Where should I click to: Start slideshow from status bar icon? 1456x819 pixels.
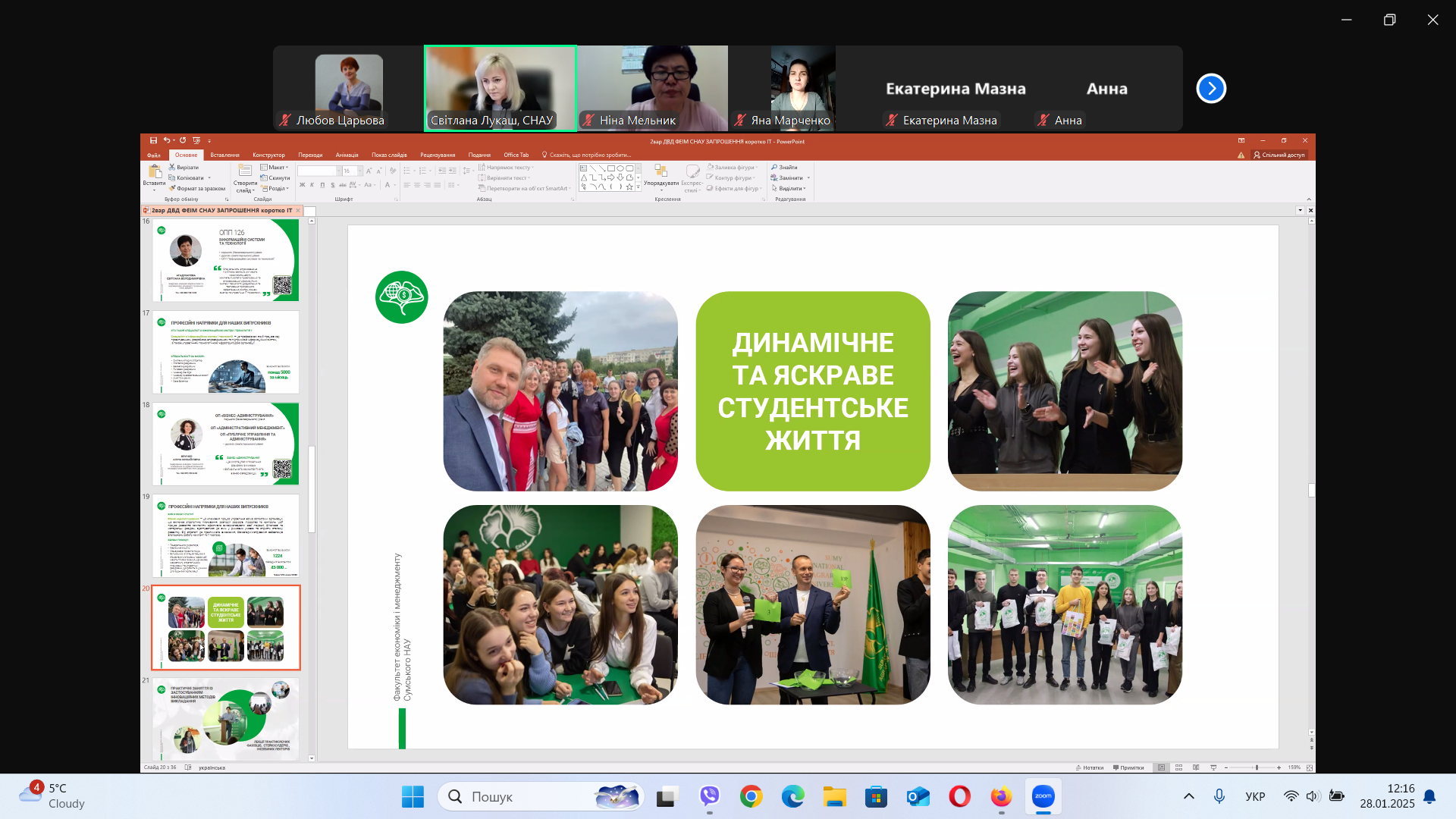1213,767
